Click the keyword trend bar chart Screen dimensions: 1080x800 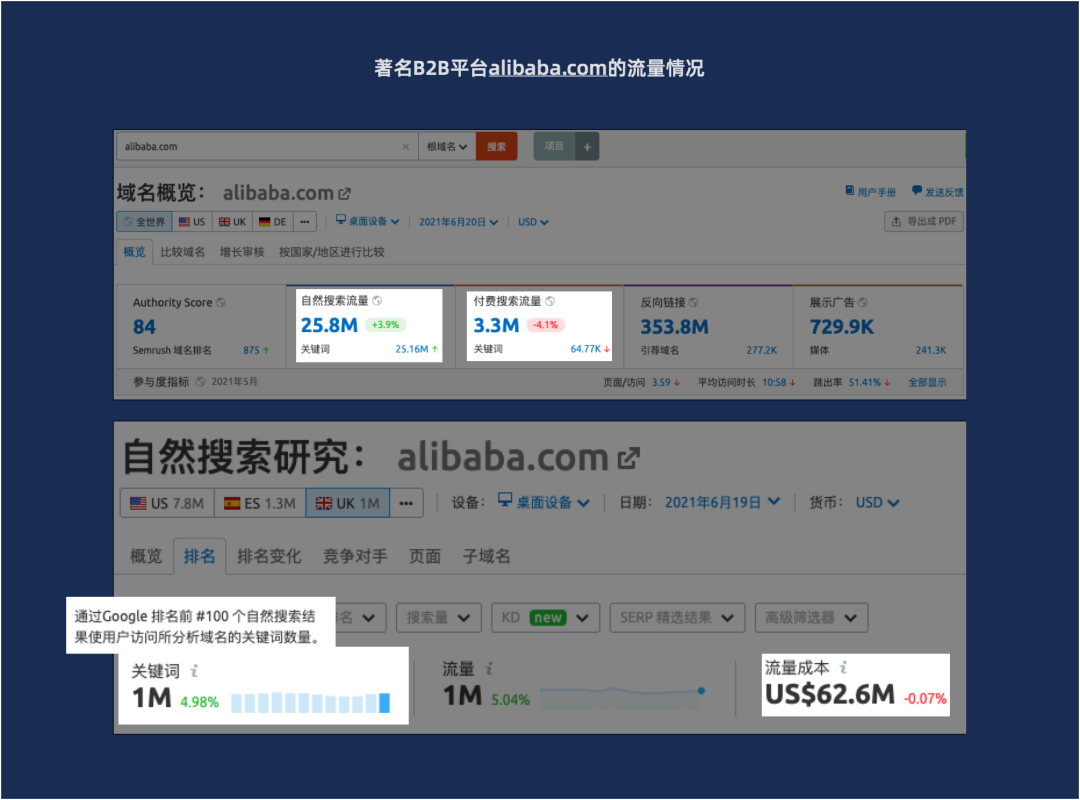(x=311, y=702)
